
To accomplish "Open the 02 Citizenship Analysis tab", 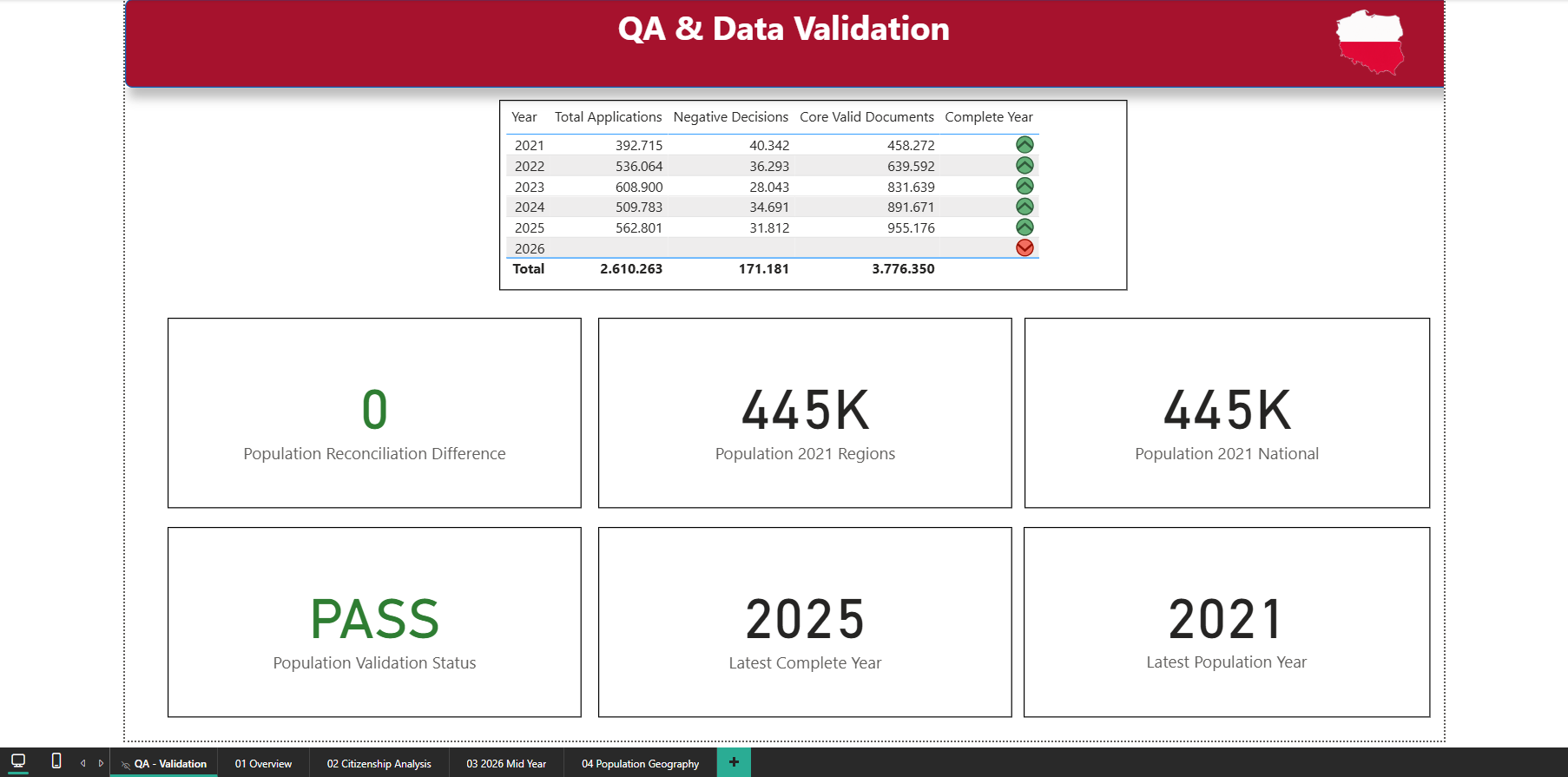I will 379,764.
